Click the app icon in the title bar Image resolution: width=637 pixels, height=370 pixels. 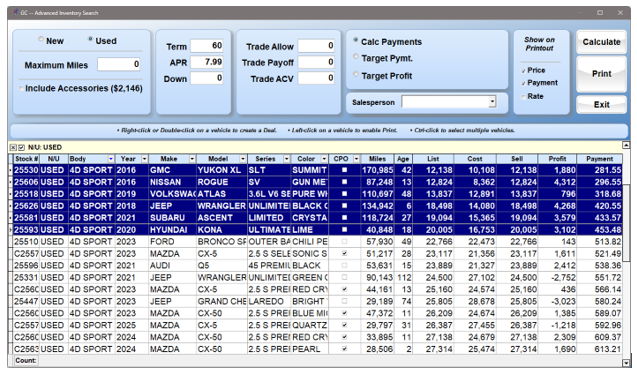point(15,13)
